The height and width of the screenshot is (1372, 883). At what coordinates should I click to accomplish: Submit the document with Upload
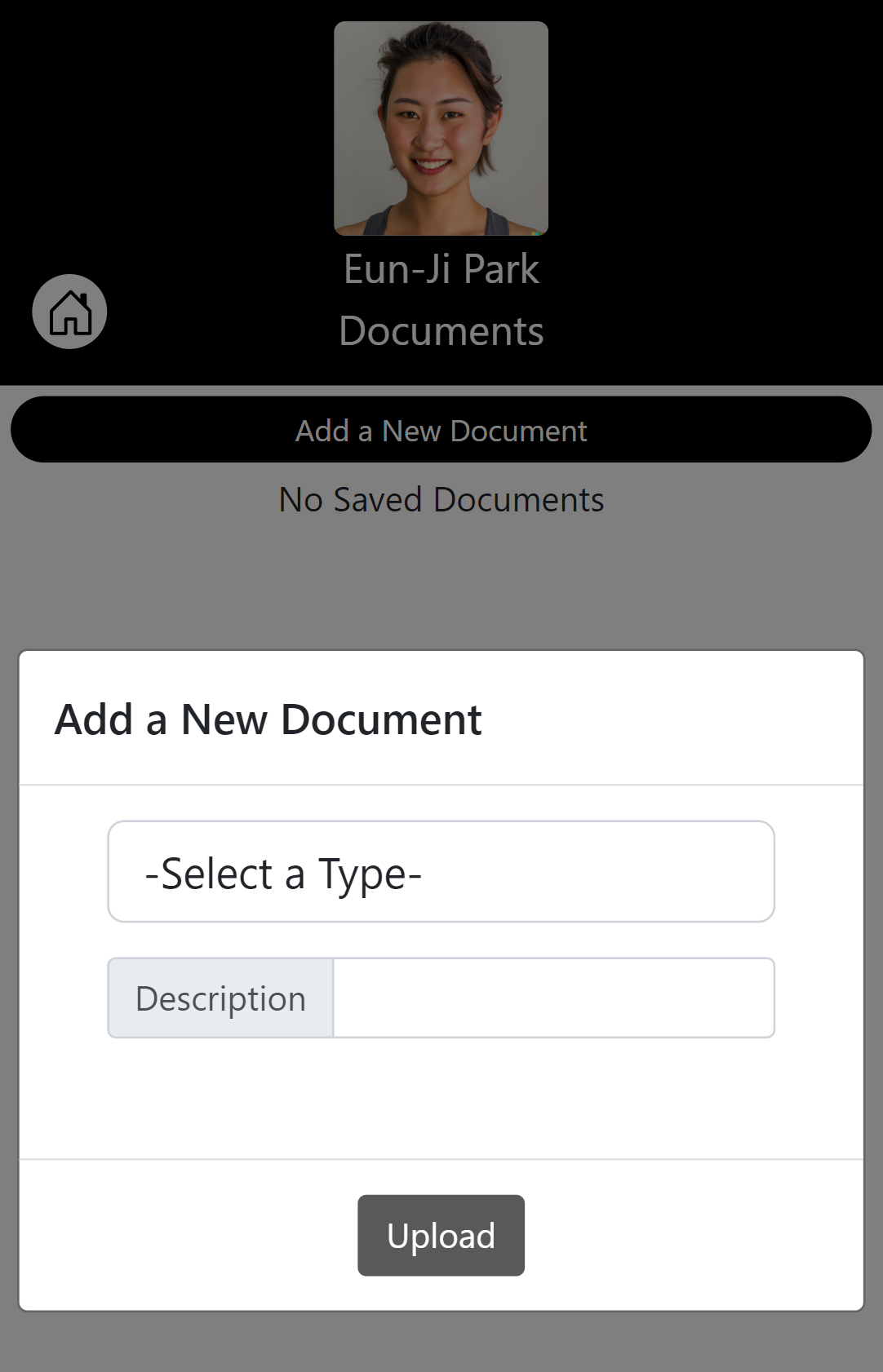tap(441, 1235)
